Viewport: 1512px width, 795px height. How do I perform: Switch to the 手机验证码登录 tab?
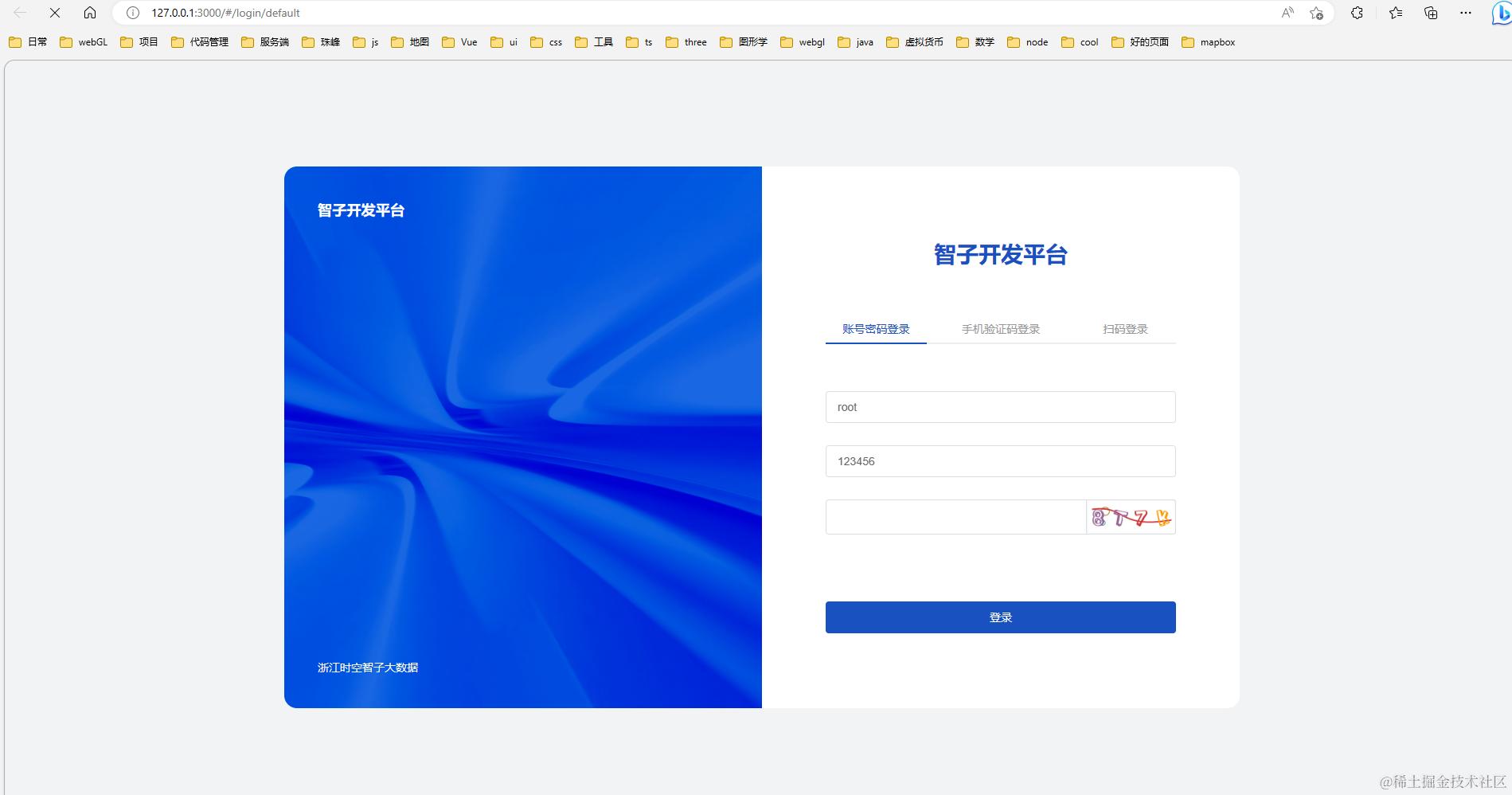tap(1001, 329)
